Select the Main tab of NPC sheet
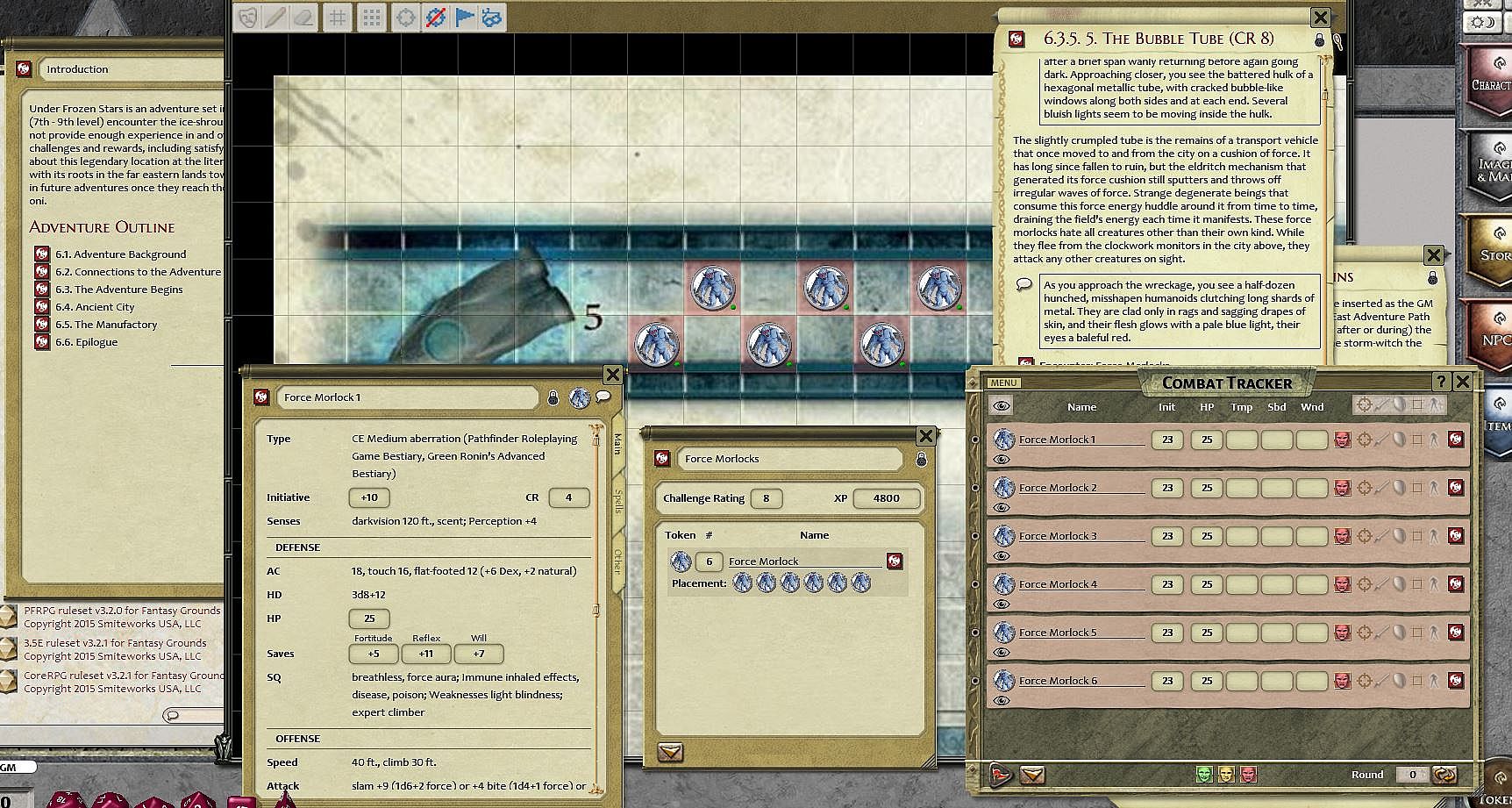The width and height of the screenshot is (1512, 808). coord(618,443)
